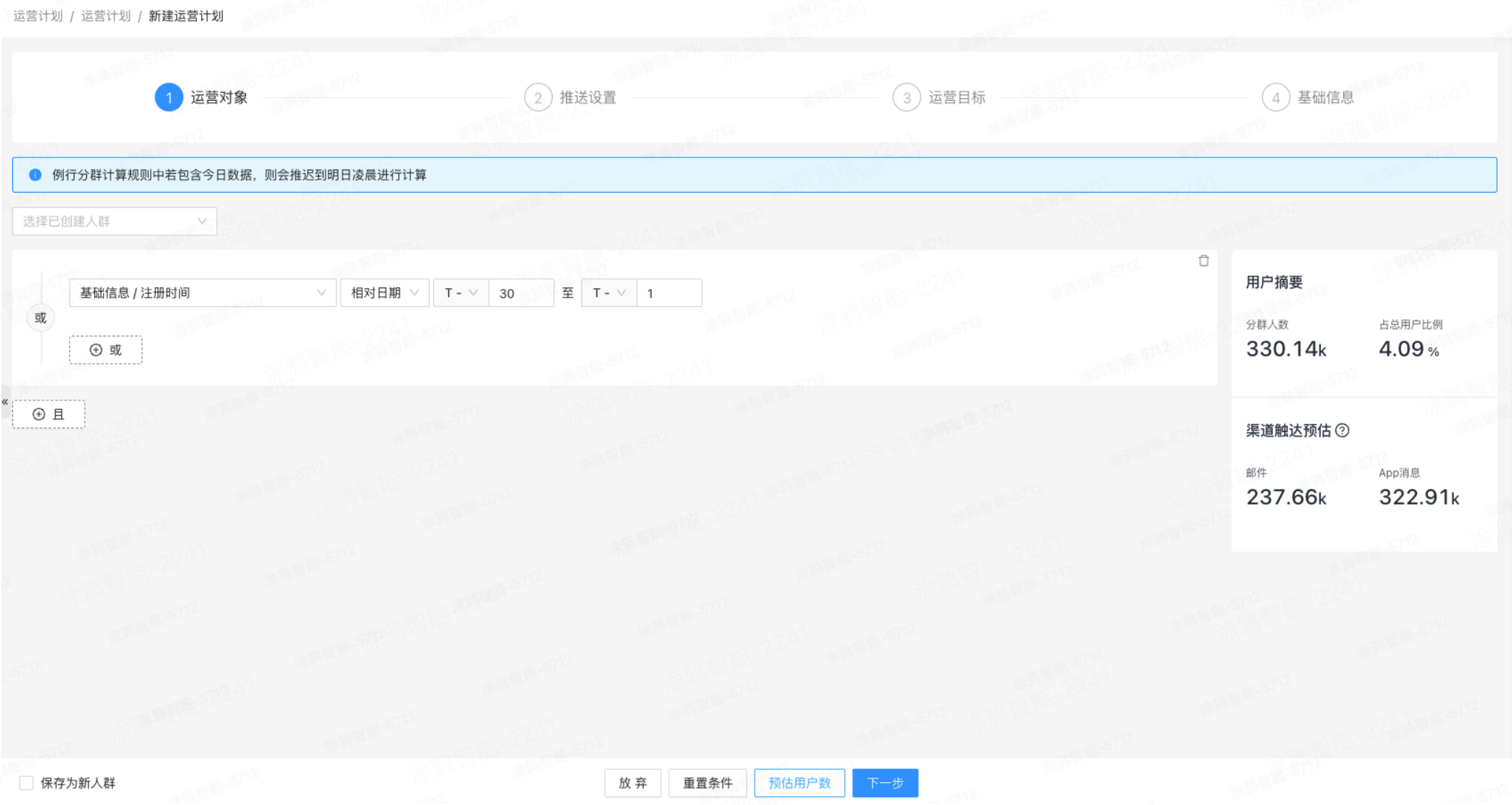Click the 至 separator label between date inputs
This screenshot has width=1512, height=805.
point(568,293)
